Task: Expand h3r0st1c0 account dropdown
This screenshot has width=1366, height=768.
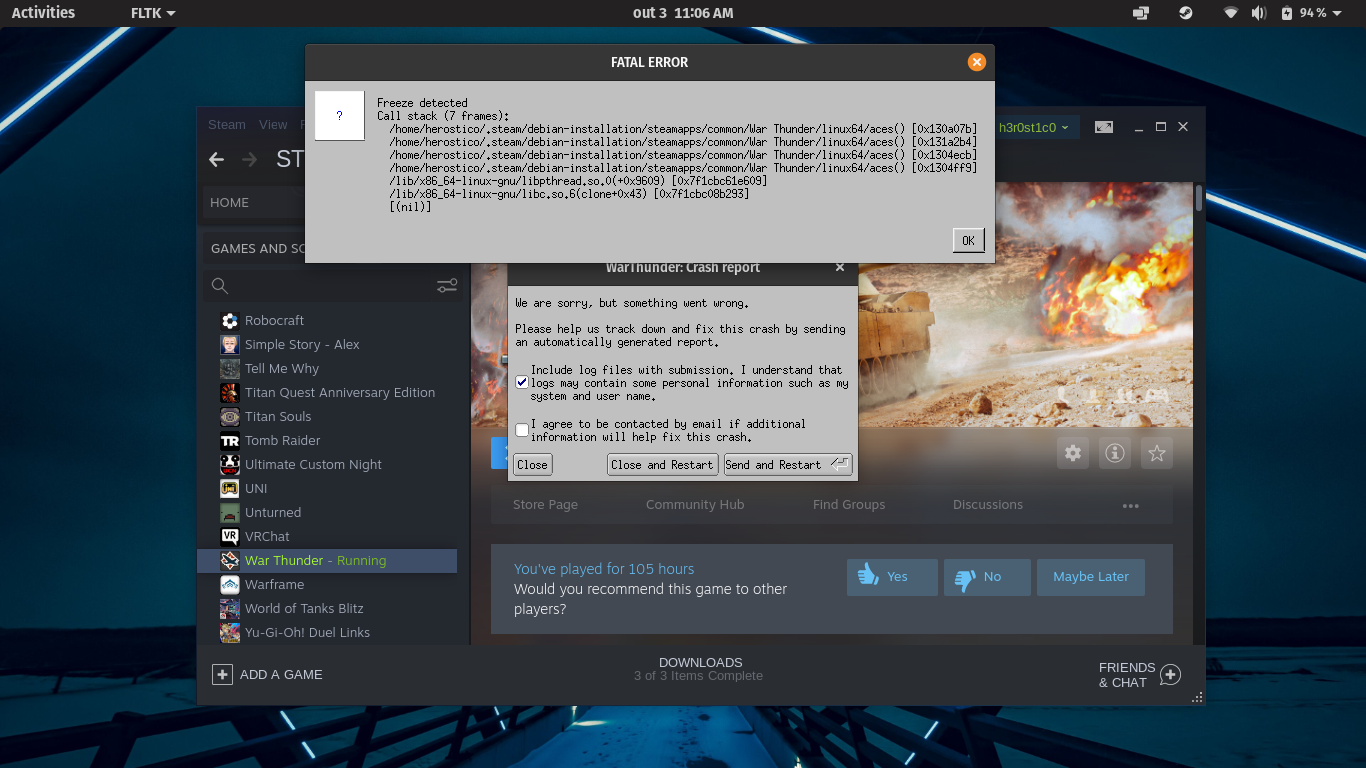Action: click(1034, 128)
